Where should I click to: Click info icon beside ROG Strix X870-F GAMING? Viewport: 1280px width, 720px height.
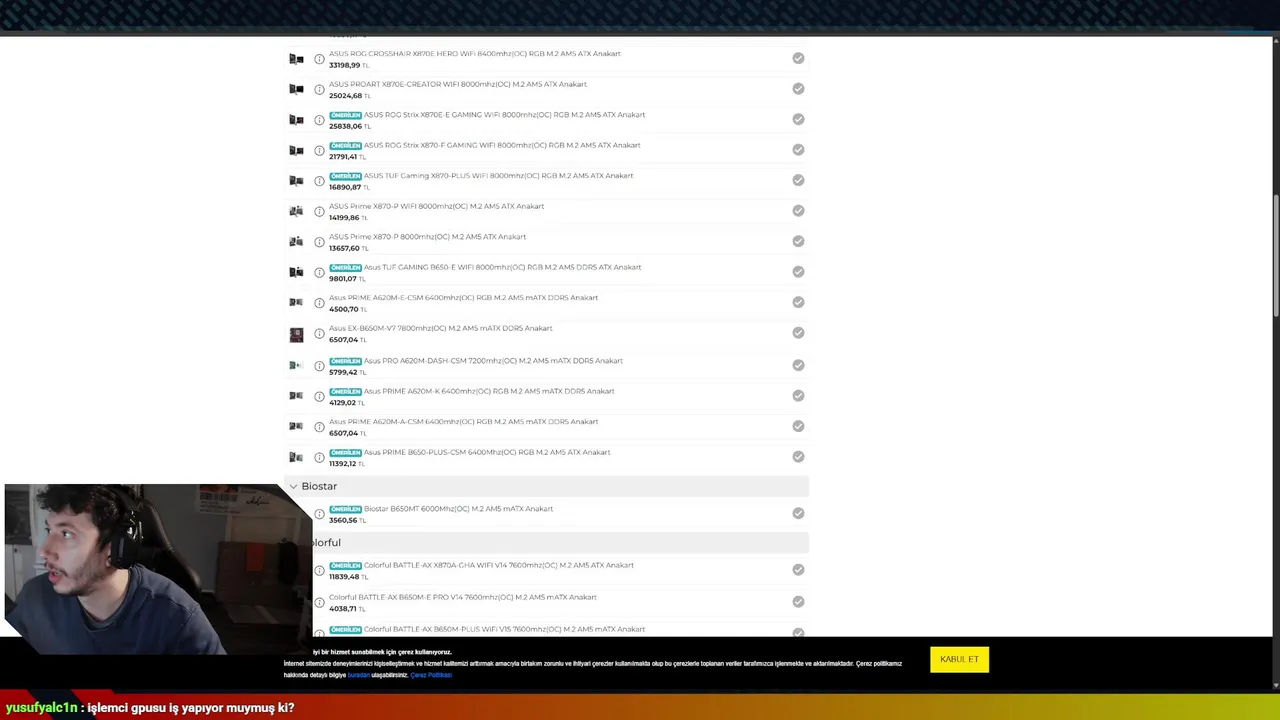click(x=319, y=151)
